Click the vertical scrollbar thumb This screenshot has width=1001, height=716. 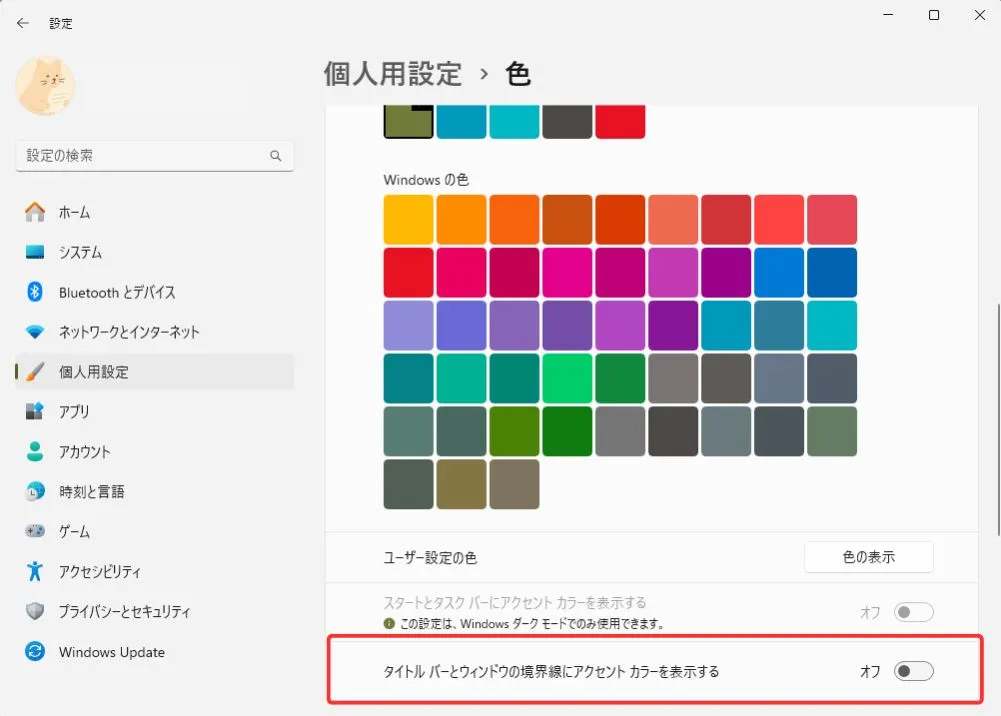click(x=998, y=421)
